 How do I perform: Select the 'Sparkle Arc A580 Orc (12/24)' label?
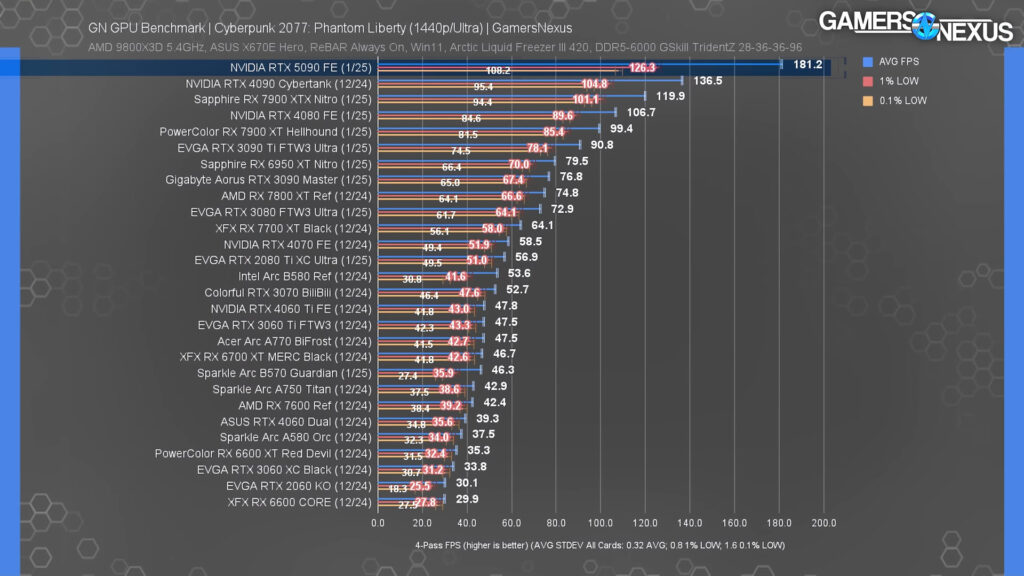[x=296, y=437]
